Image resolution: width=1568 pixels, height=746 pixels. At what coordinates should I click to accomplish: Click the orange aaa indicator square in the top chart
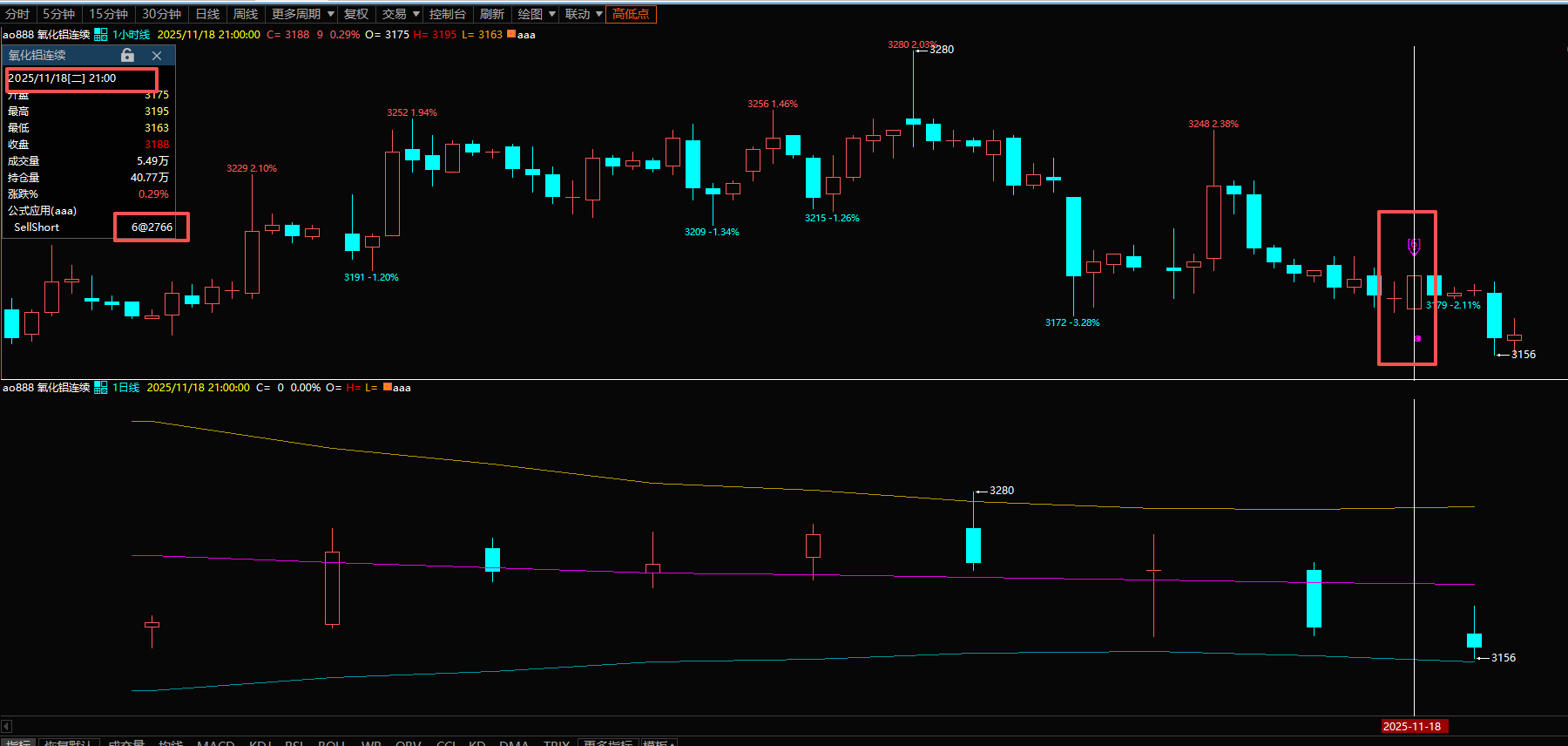coord(510,34)
